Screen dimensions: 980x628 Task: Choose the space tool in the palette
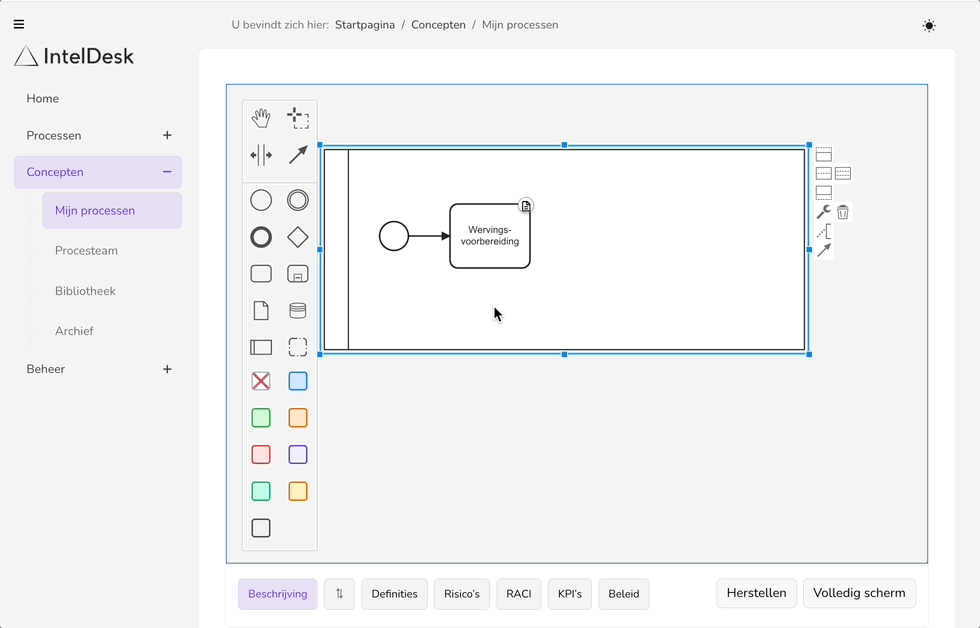coord(261,155)
